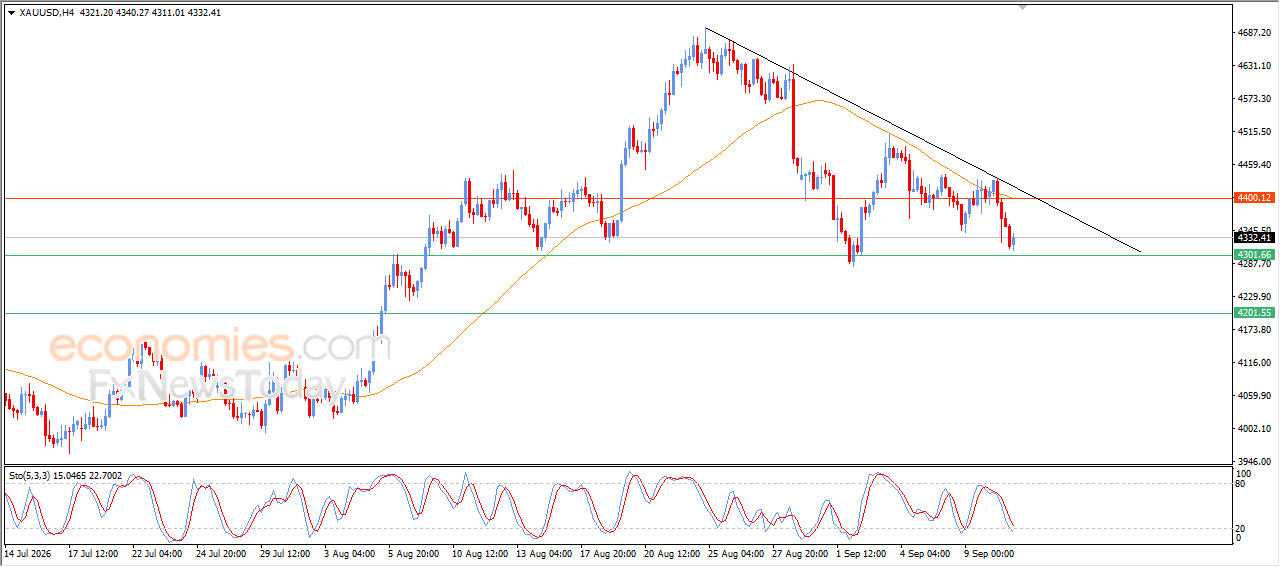Click the 14 Jul 2026 date label
The width and height of the screenshot is (1280, 567).
(30, 552)
